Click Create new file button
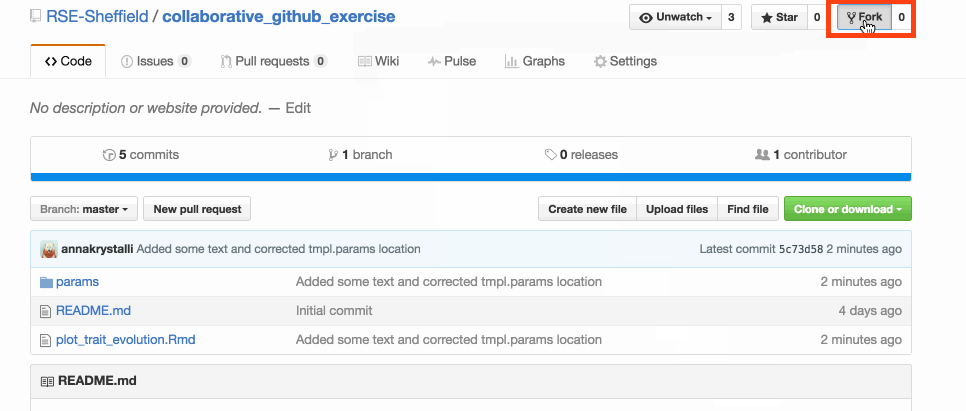The width and height of the screenshot is (966, 411). tap(587, 209)
